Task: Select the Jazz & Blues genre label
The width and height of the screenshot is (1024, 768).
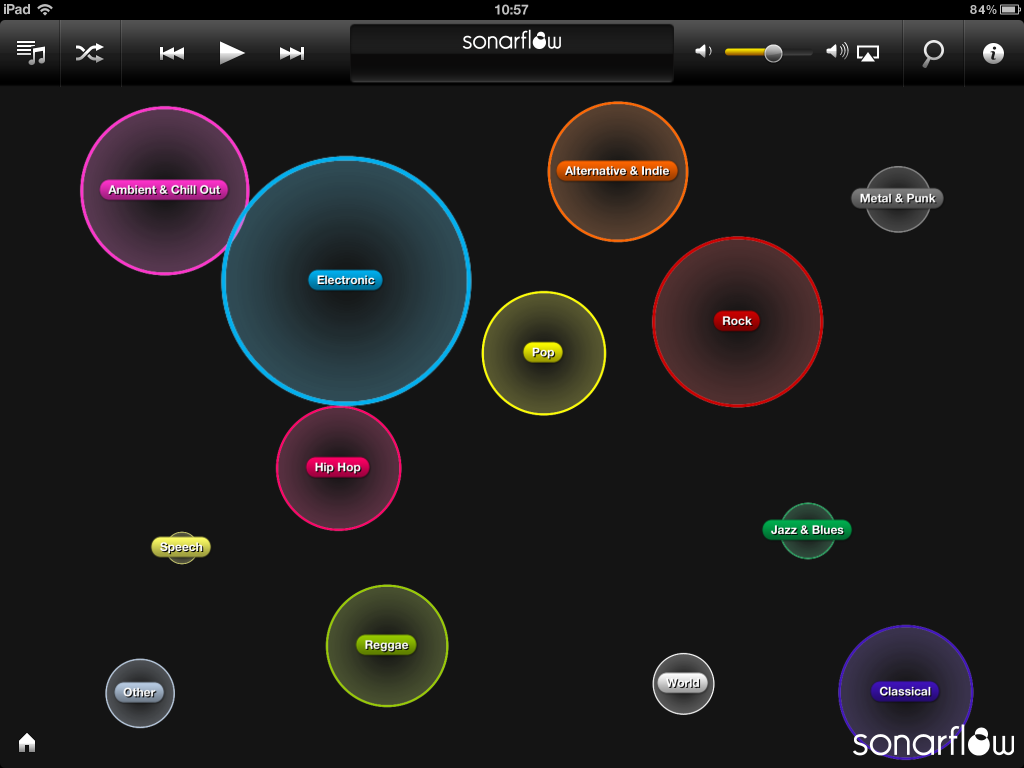Action: coord(807,530)
